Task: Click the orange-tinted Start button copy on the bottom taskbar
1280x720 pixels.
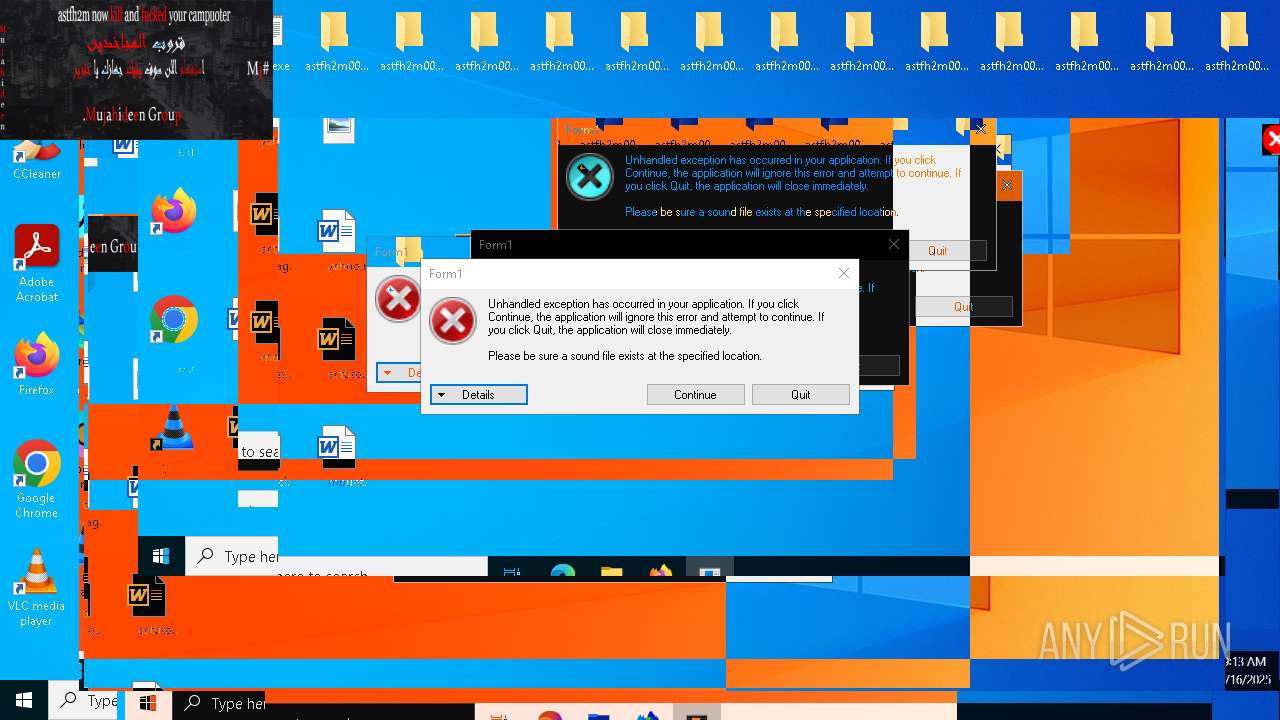Action: 148,703
